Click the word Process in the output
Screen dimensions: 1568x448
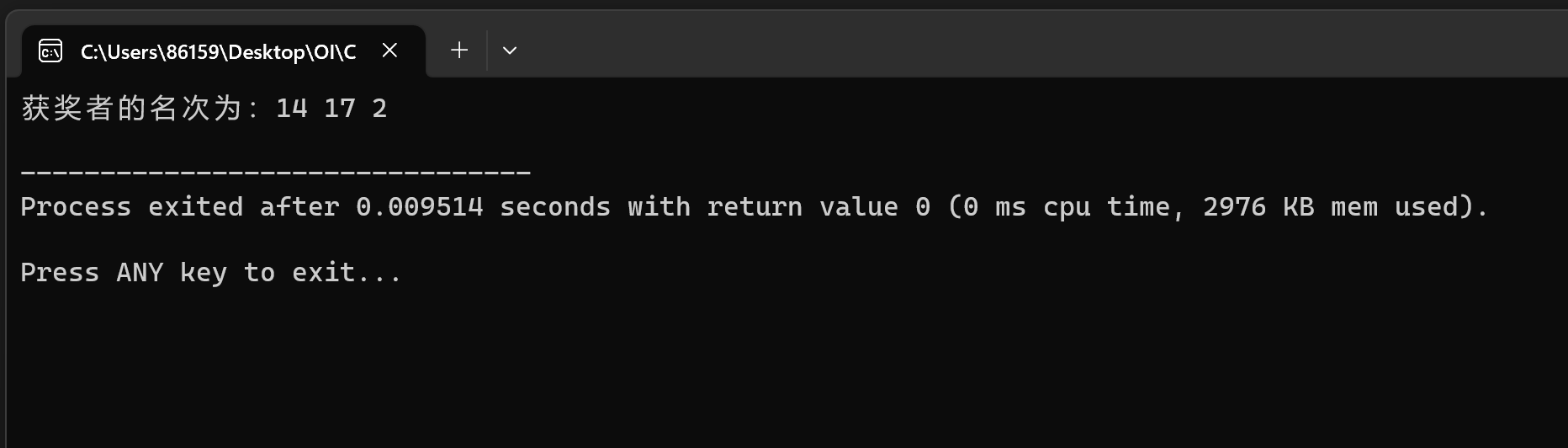click(x=76, y=207)
